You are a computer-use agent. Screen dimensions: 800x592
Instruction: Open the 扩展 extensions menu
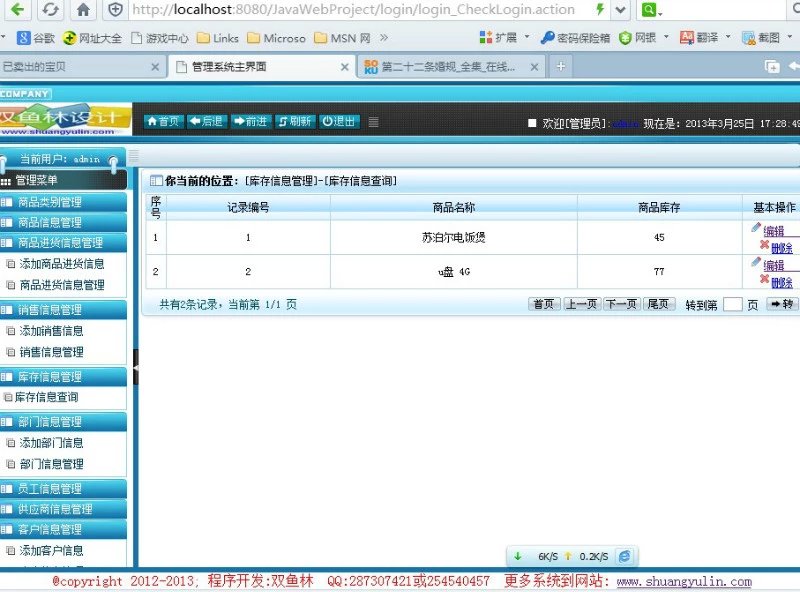(505, 37)
